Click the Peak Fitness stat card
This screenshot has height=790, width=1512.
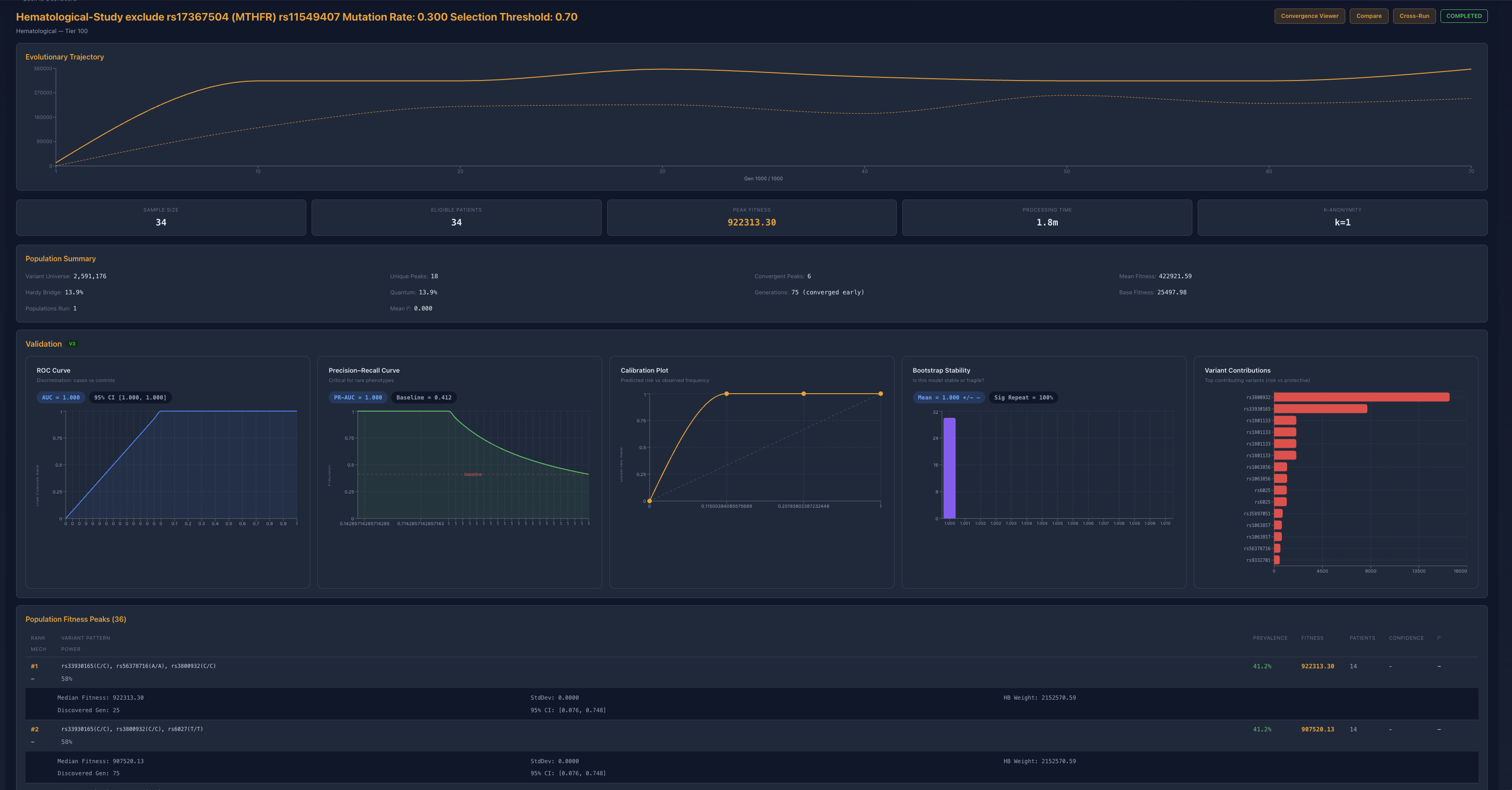click(751, 217)
